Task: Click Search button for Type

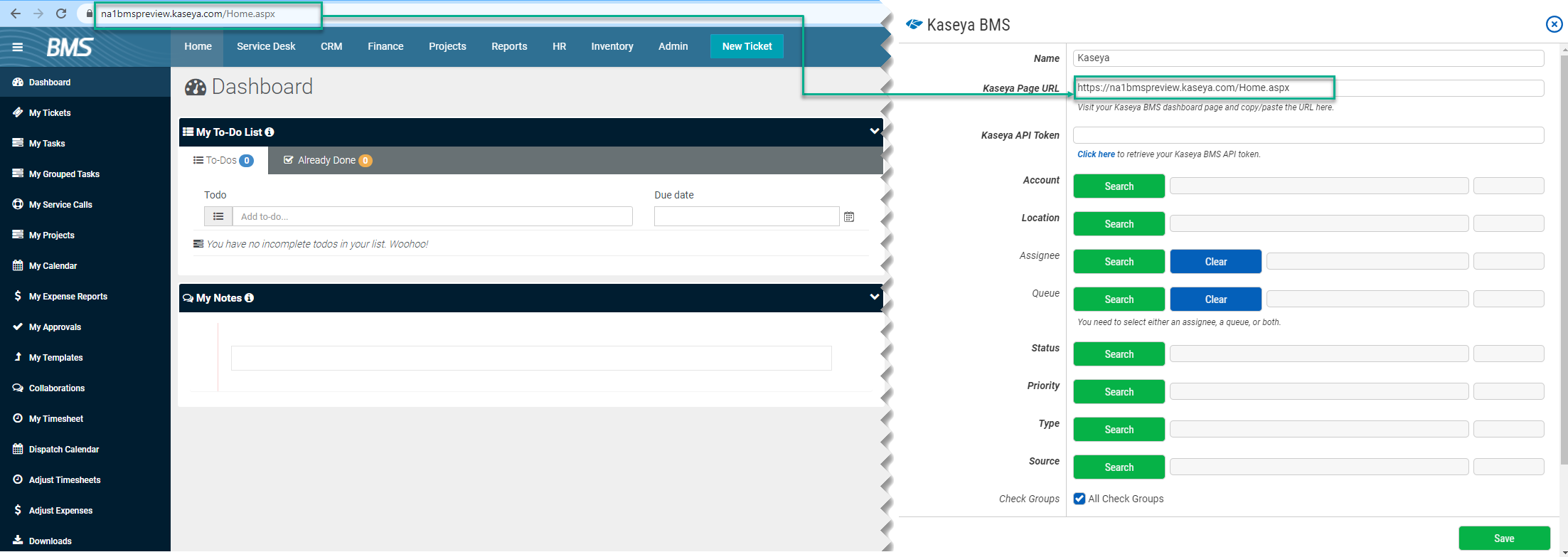Action: (1119, 430)
